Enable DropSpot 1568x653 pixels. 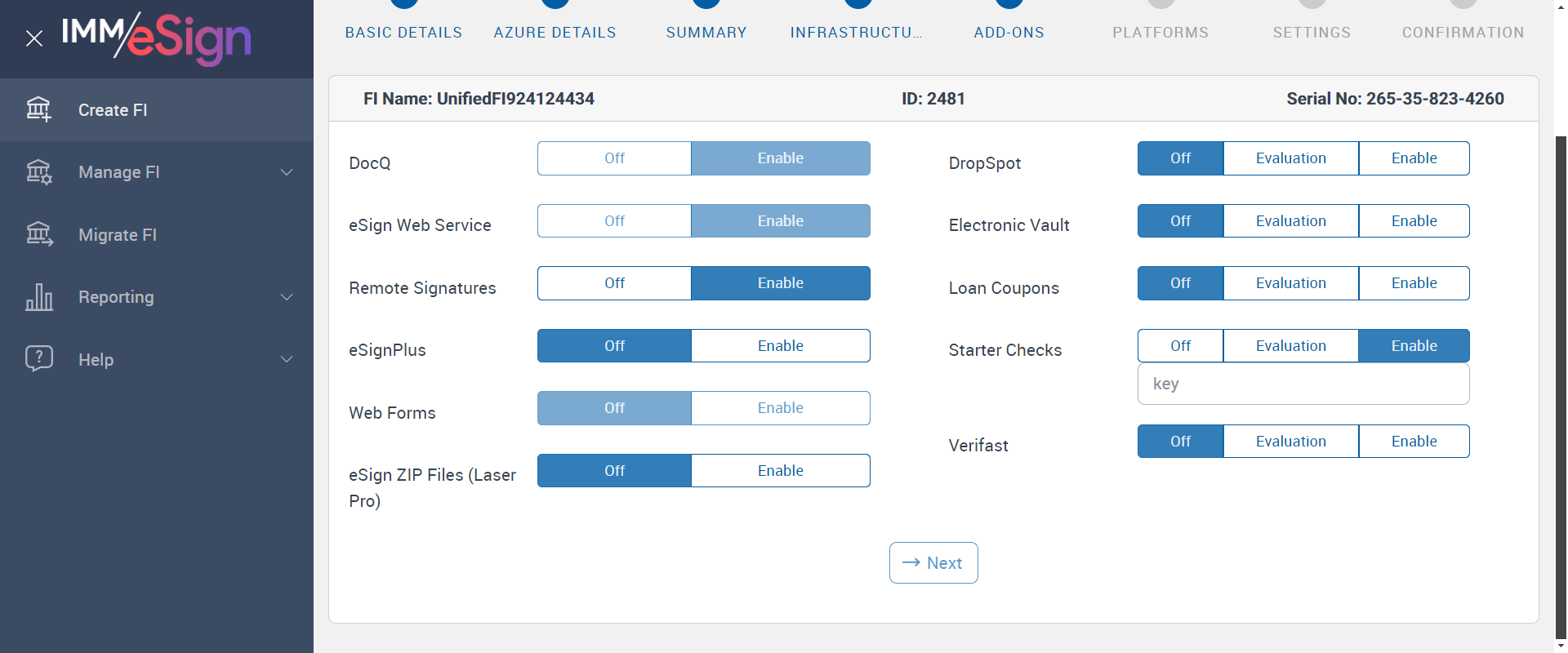(x=1414, y=158)
